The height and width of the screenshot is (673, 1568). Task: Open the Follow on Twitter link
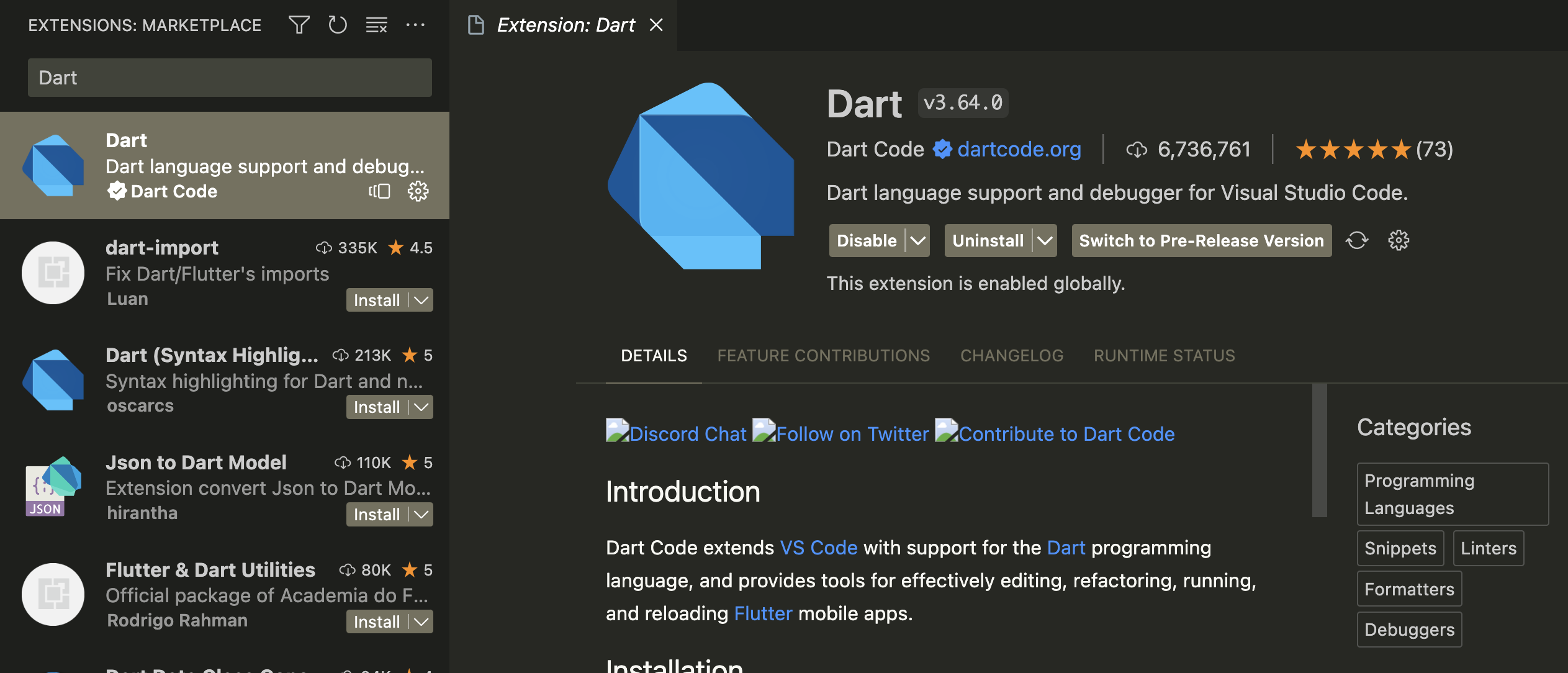coord(840,433)
